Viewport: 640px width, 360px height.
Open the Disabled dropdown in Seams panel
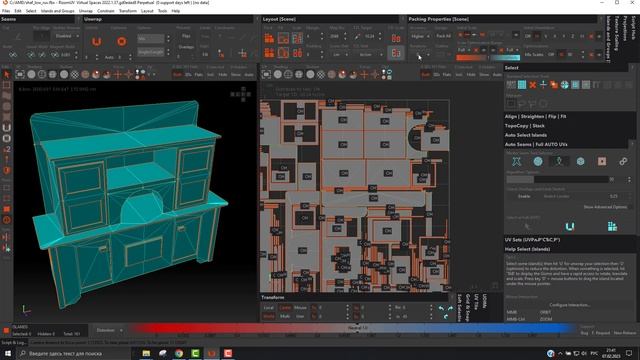click(x=67, y=36)
